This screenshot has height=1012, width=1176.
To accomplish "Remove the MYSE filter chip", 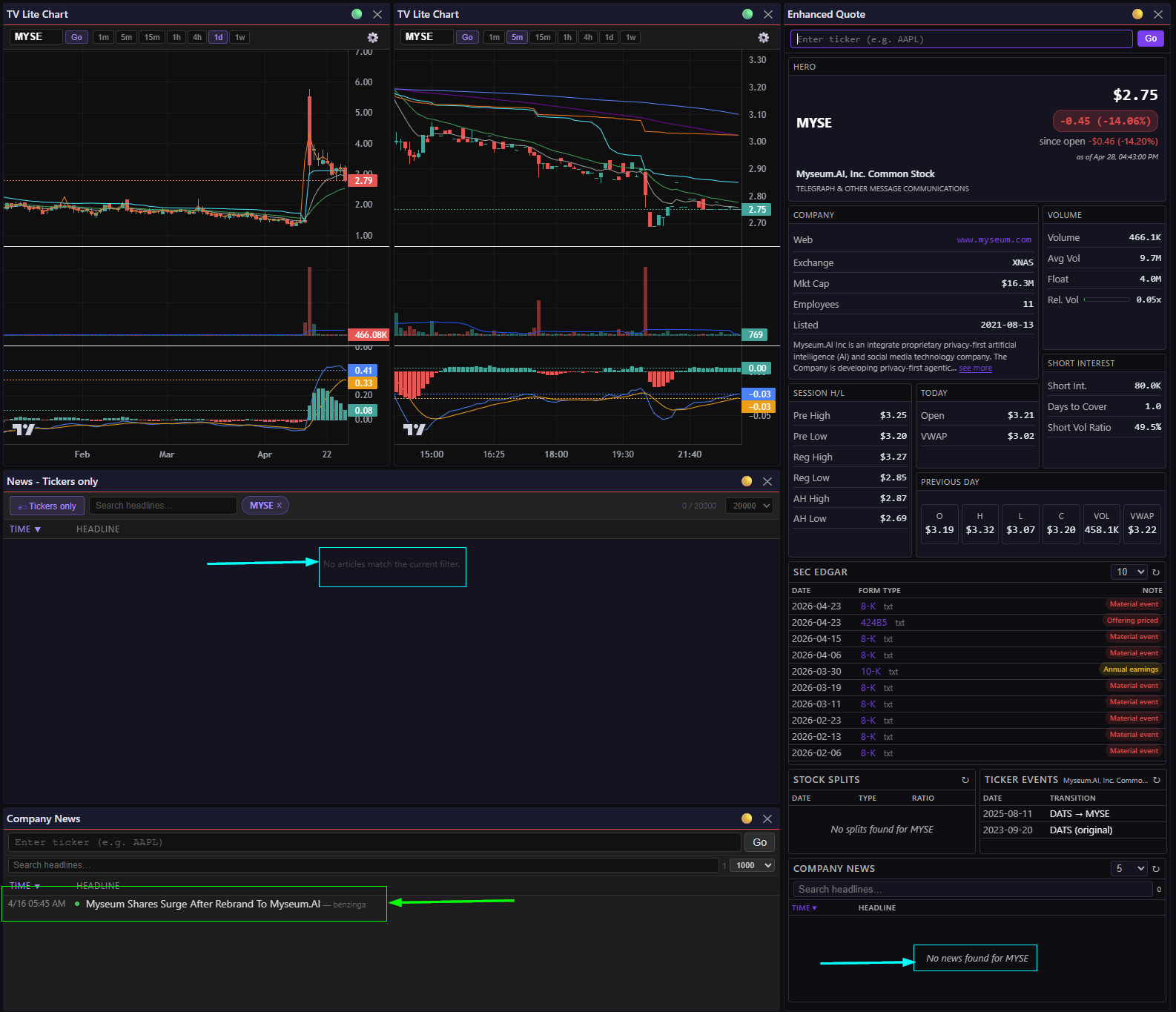I will click(280, 506).
